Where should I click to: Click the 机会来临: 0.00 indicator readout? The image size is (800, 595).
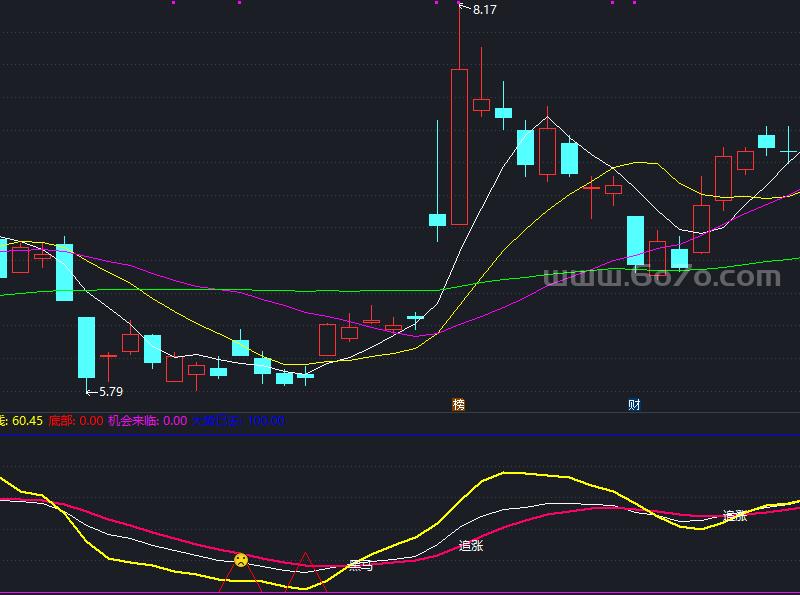147,421
